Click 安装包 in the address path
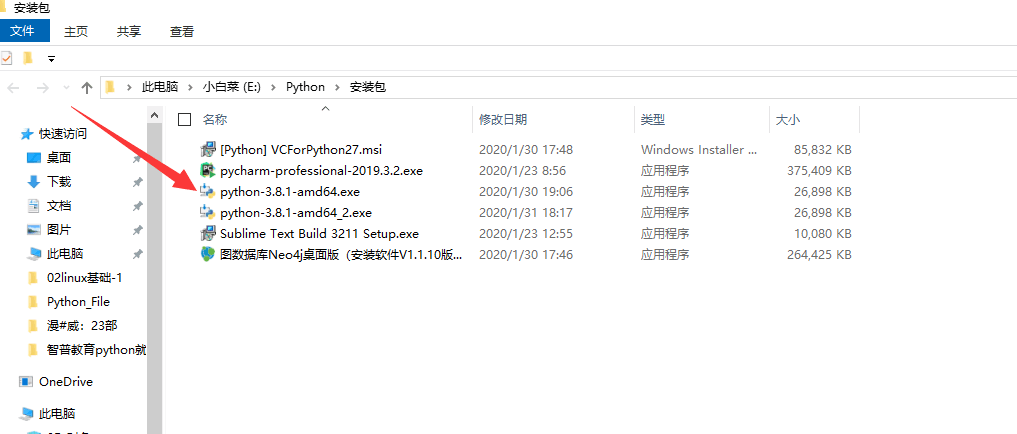The height and width of the screenshot is (434, 1017). click(368, 87)
